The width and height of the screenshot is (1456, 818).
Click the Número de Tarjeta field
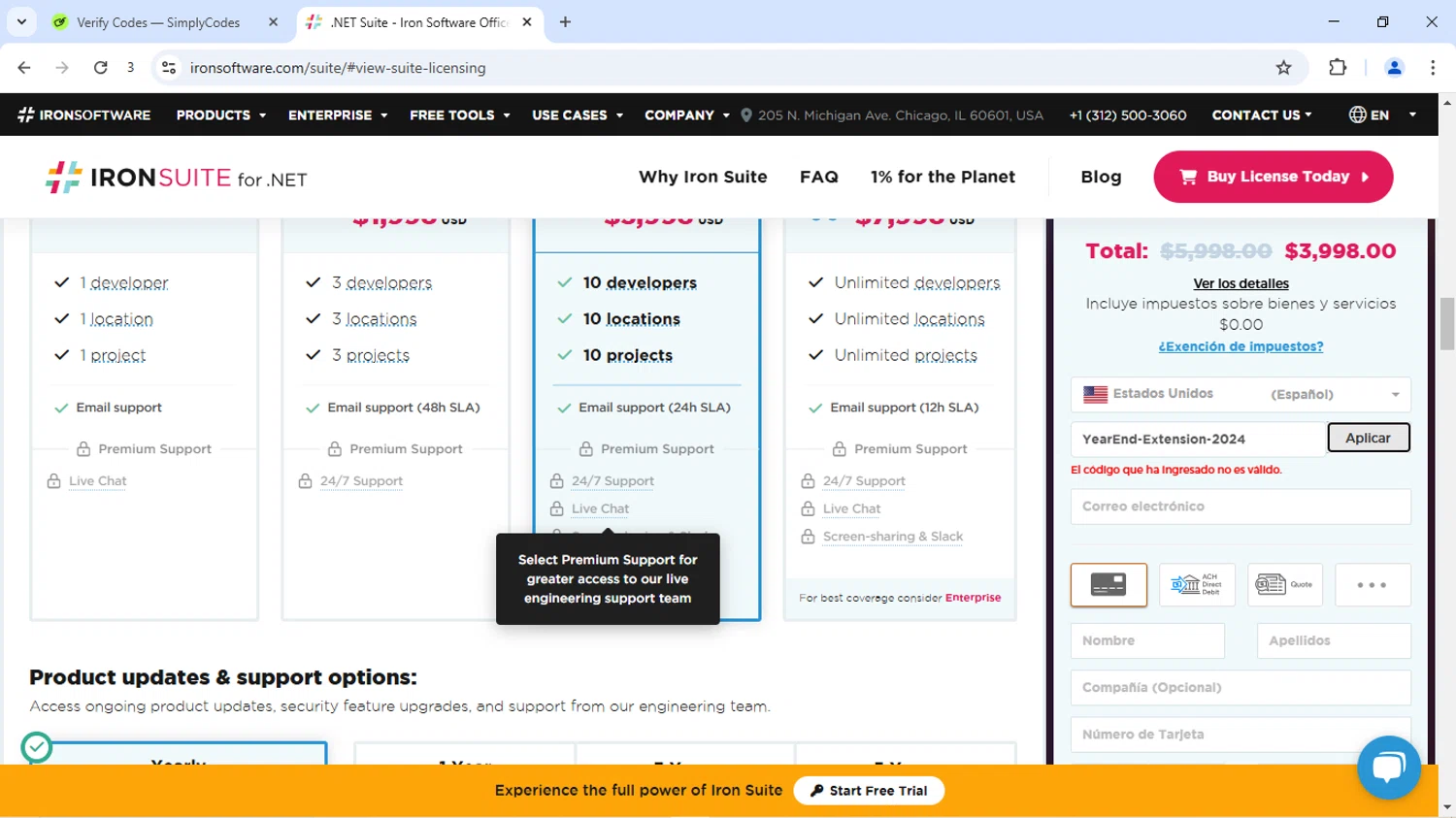(x=1241, y=735)
